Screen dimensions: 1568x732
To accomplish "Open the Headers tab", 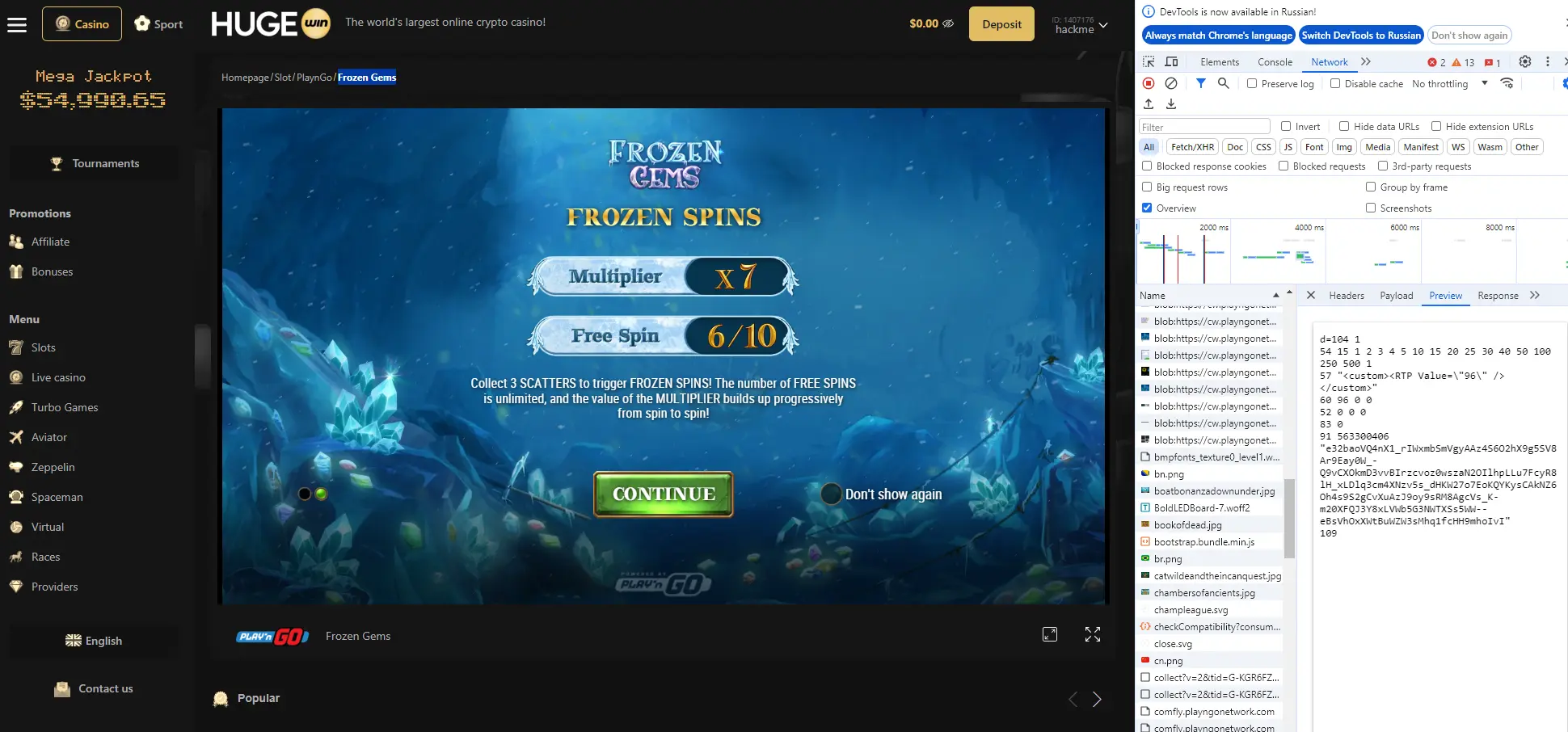I will (x=1347, y=296).
